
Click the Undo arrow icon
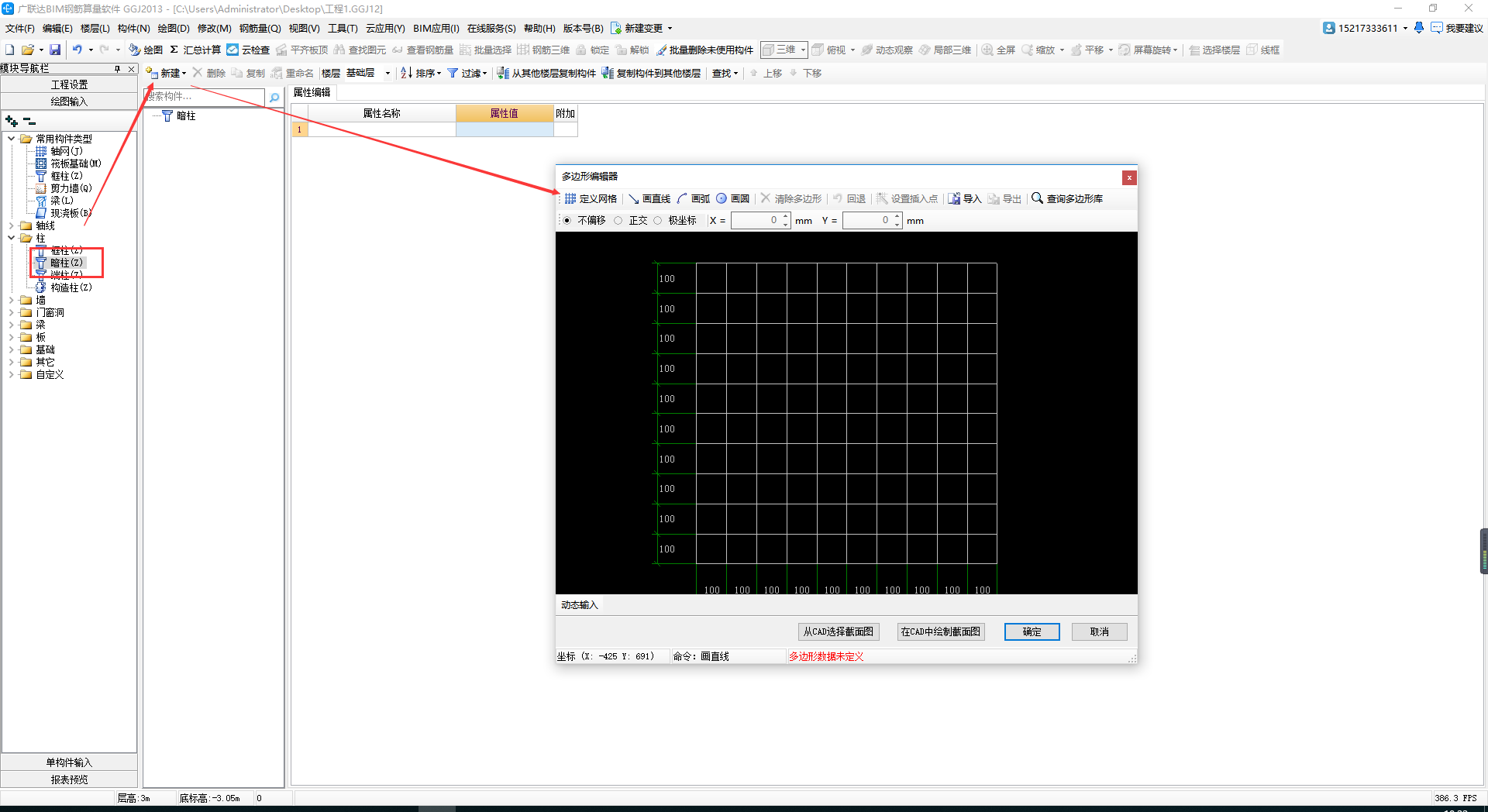(x=77, y=50)
